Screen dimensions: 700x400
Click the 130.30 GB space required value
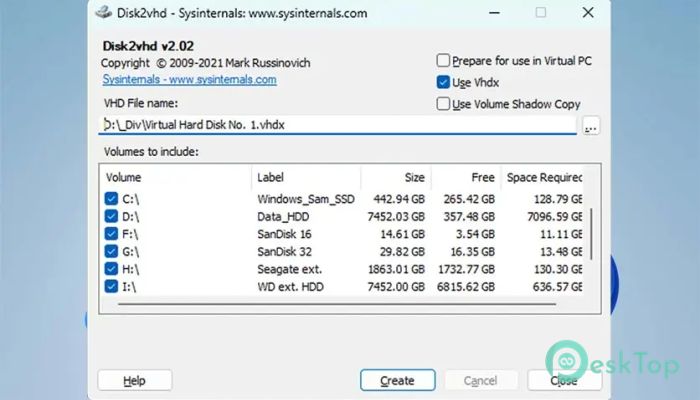[x=558, y=269]
